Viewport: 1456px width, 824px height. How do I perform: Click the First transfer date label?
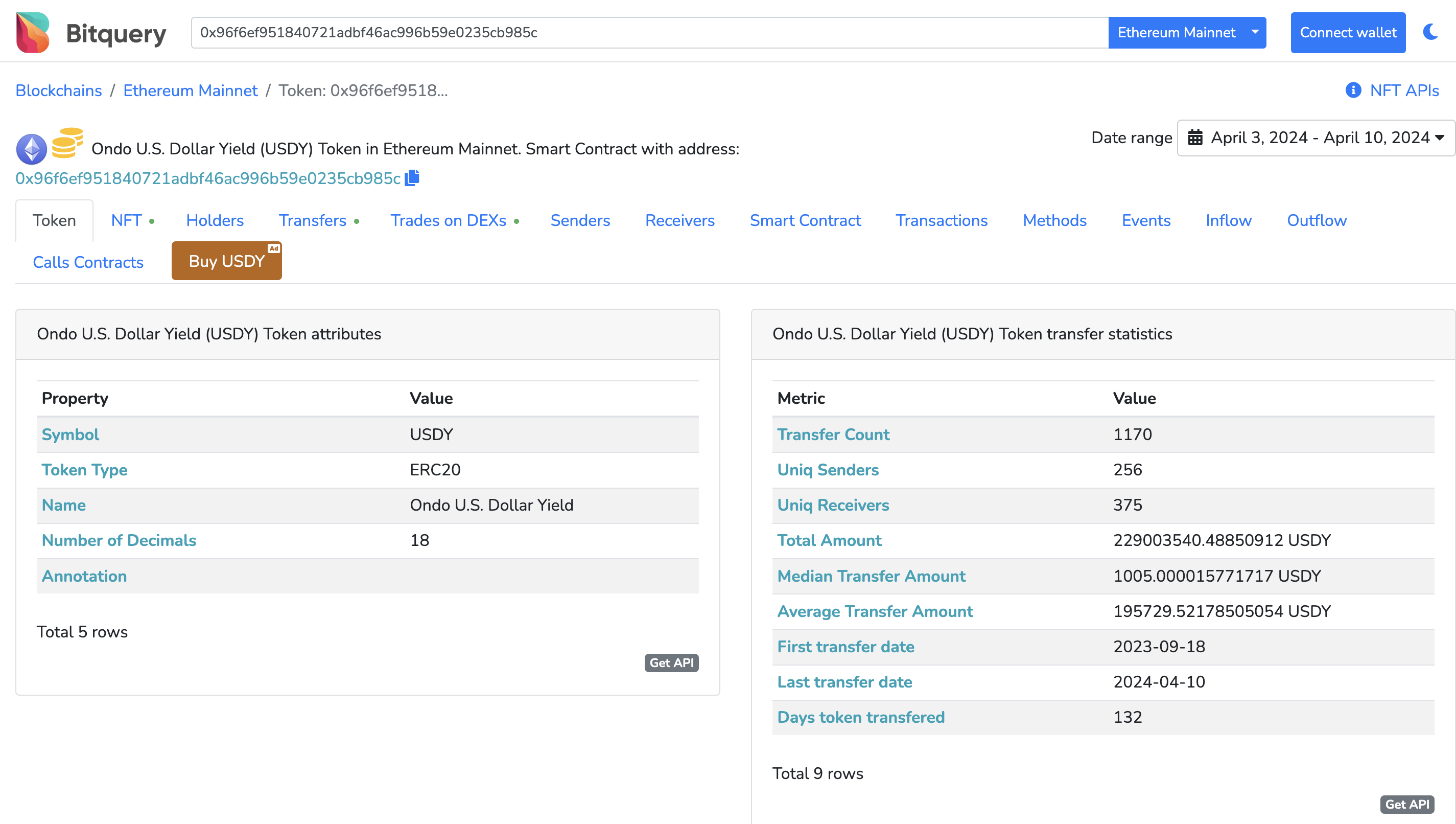846,646
